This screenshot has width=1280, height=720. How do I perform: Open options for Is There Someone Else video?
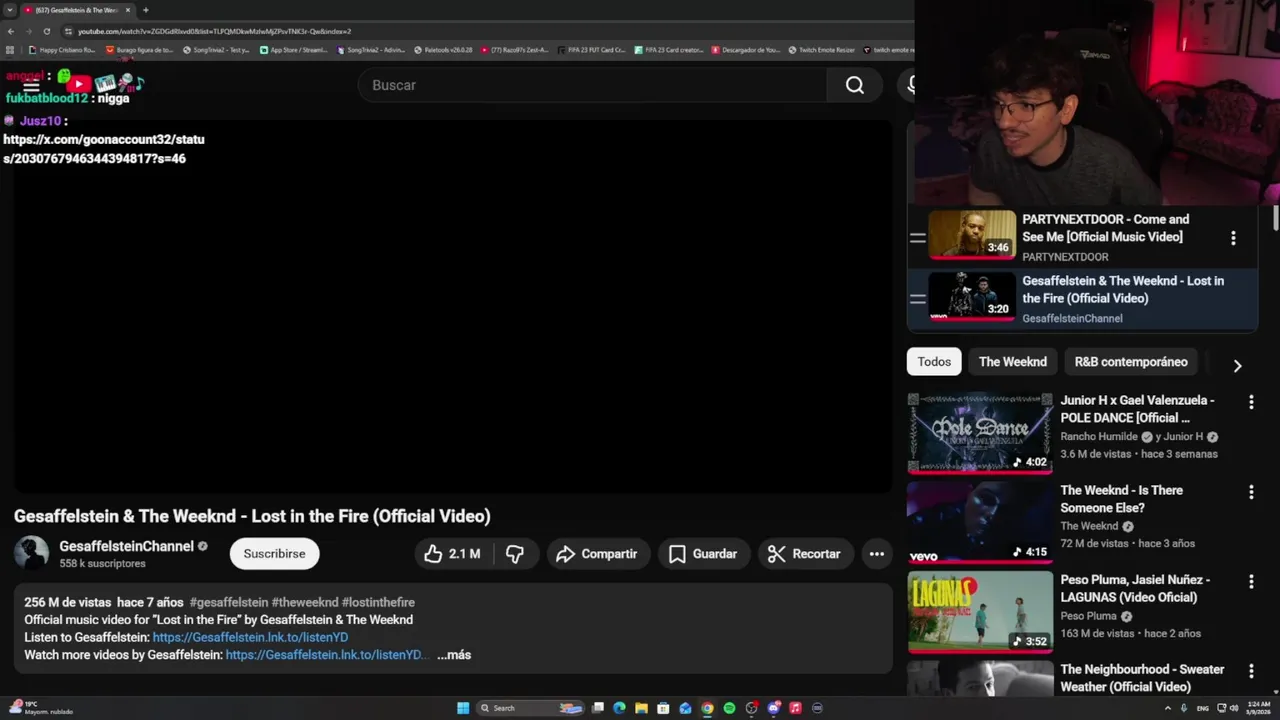(1251, 492)
